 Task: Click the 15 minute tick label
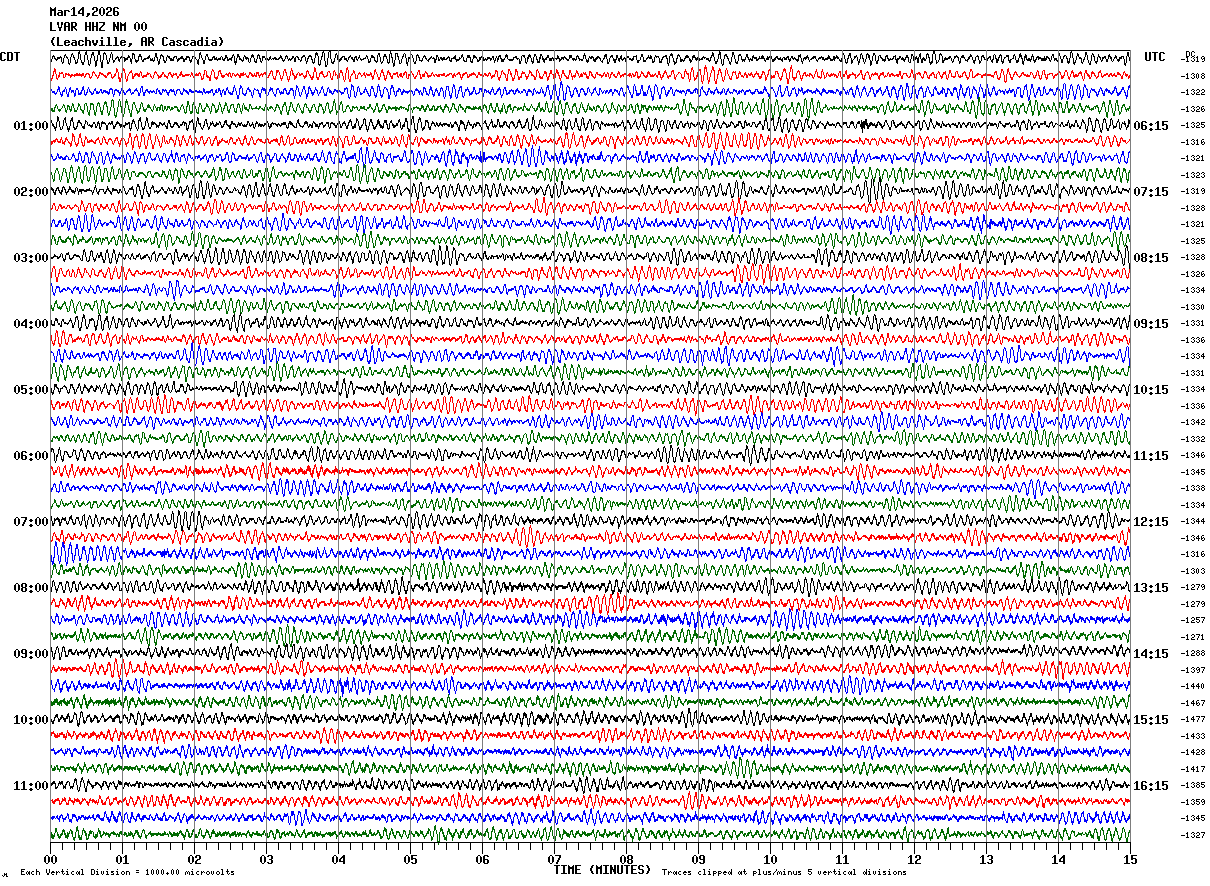coord(1130,859)
